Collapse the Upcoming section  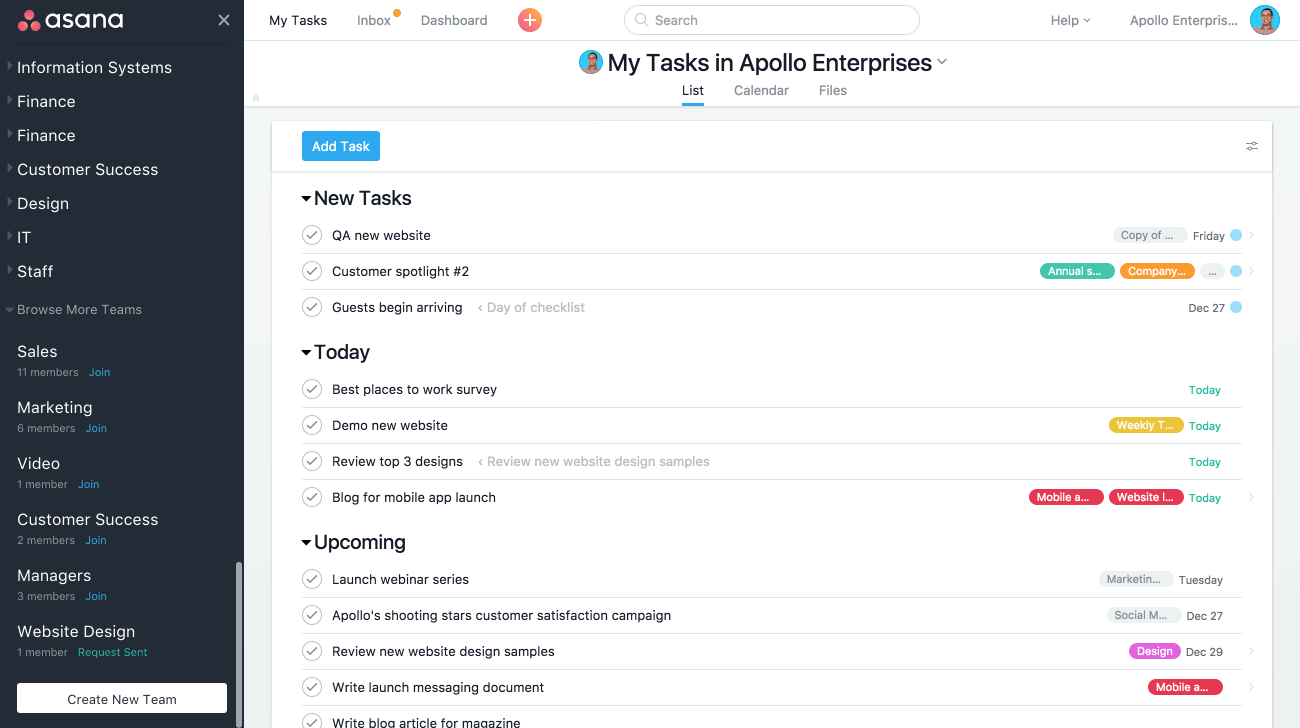tap(306, 543)
